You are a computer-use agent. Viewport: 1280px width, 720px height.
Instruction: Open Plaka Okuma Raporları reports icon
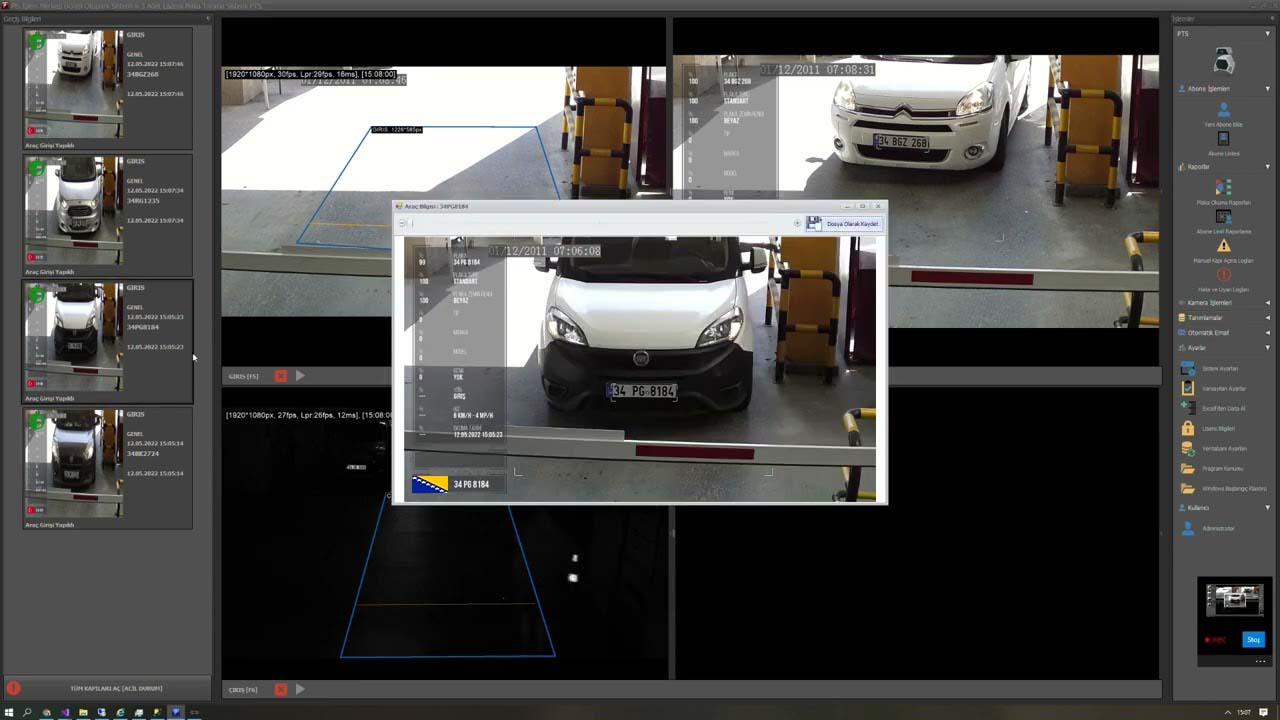pos(1223,187)
